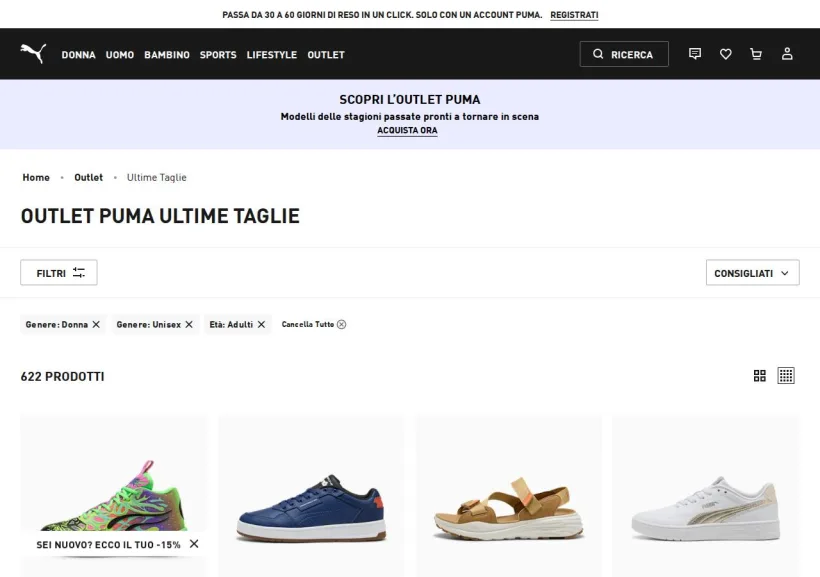This screenshot has height=577, width=820.
Task: Click the Ricerca search field
Action: (x=624, y=54)
